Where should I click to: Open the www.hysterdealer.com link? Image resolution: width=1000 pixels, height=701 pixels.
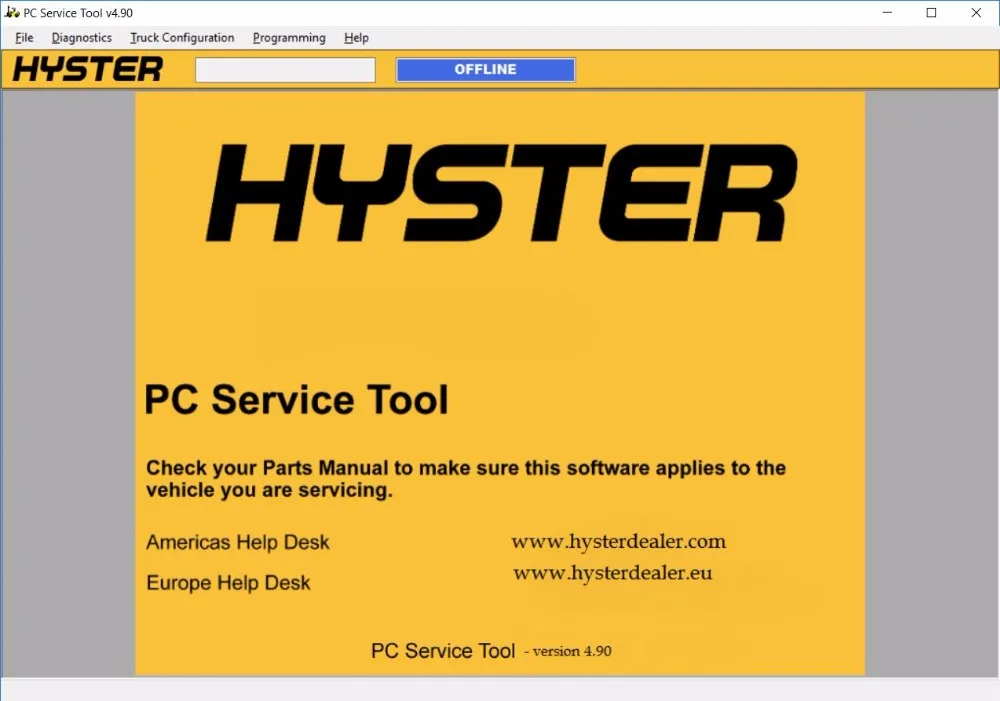click(x=618, y=542)
